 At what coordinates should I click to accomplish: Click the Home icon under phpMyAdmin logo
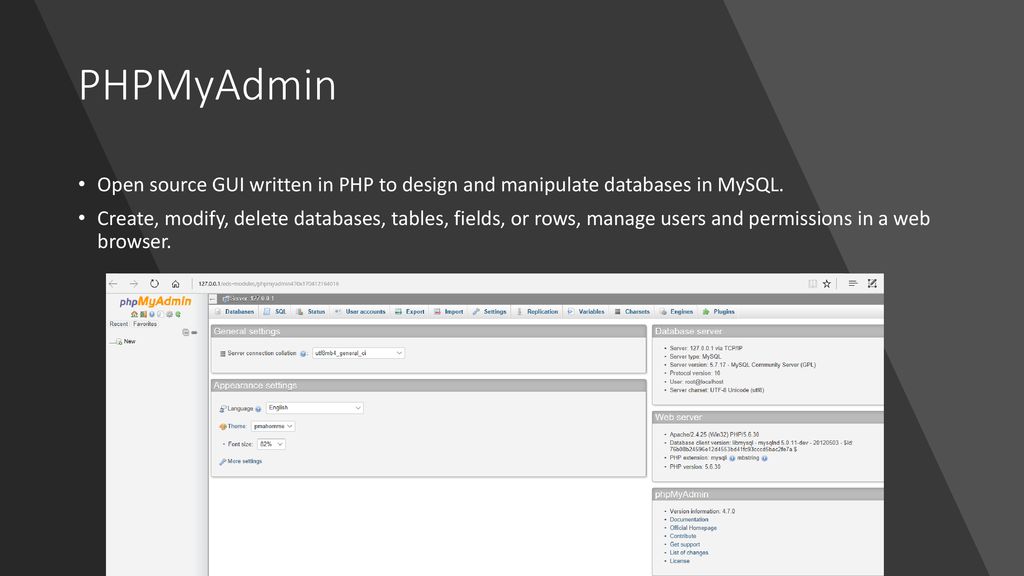(x=134, y=314)
